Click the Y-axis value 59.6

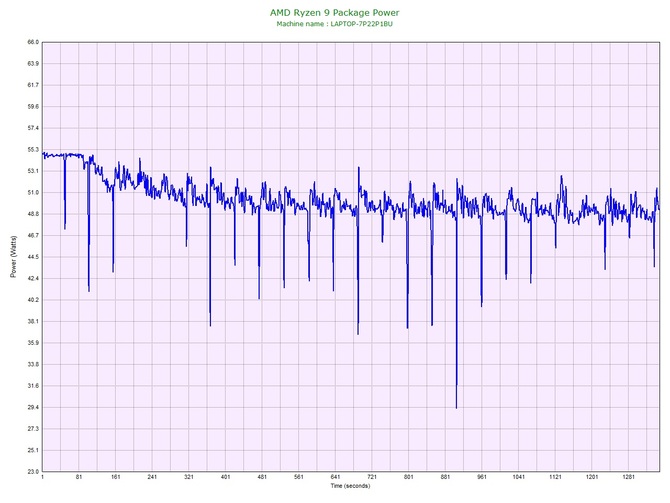[33, 107]
